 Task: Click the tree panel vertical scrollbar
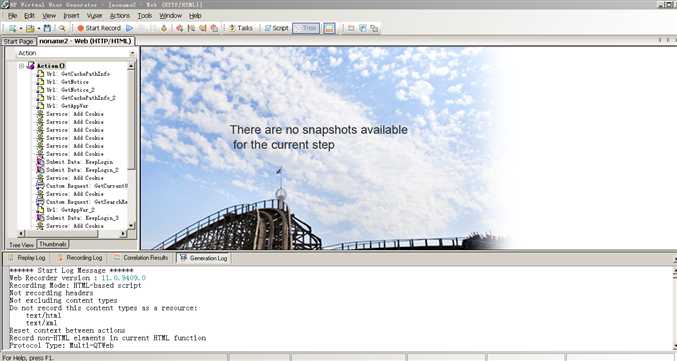[x=131, y=146]
